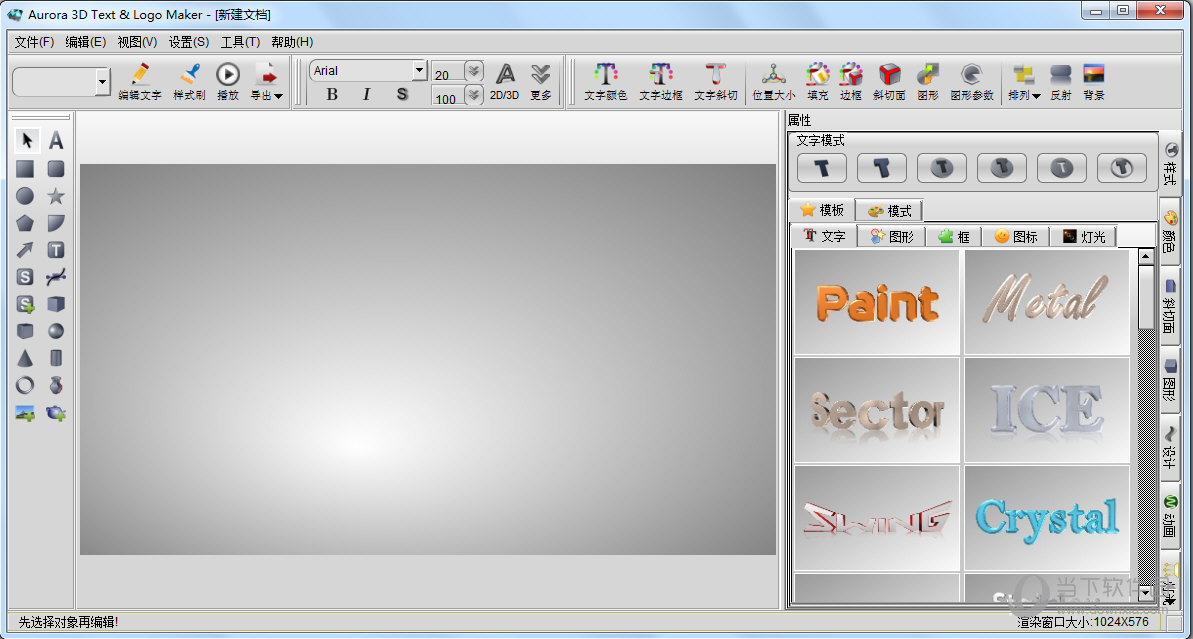Open the 图形 shapes template tab
This screenshot has height=639, width=1193.
tap(892, 237)
